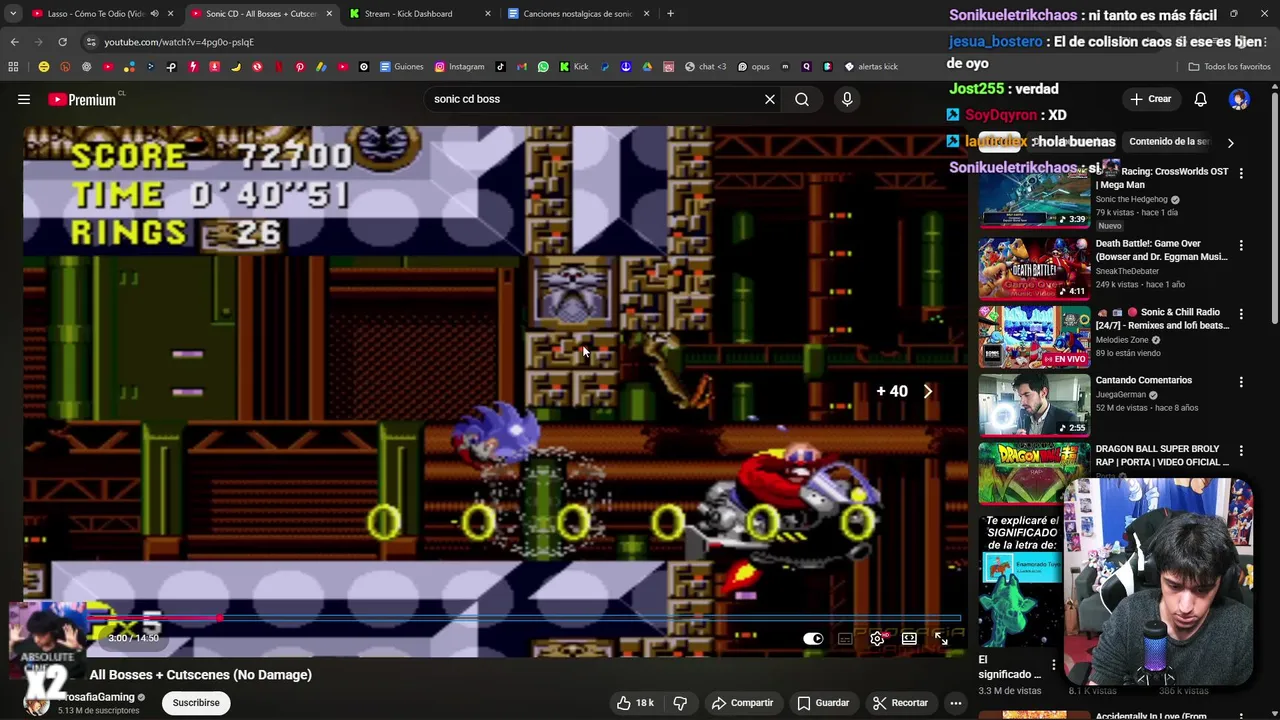The image size is (1280, 720).
Task: Open the Todos los favoritos folder
Action: point(1229,67)
